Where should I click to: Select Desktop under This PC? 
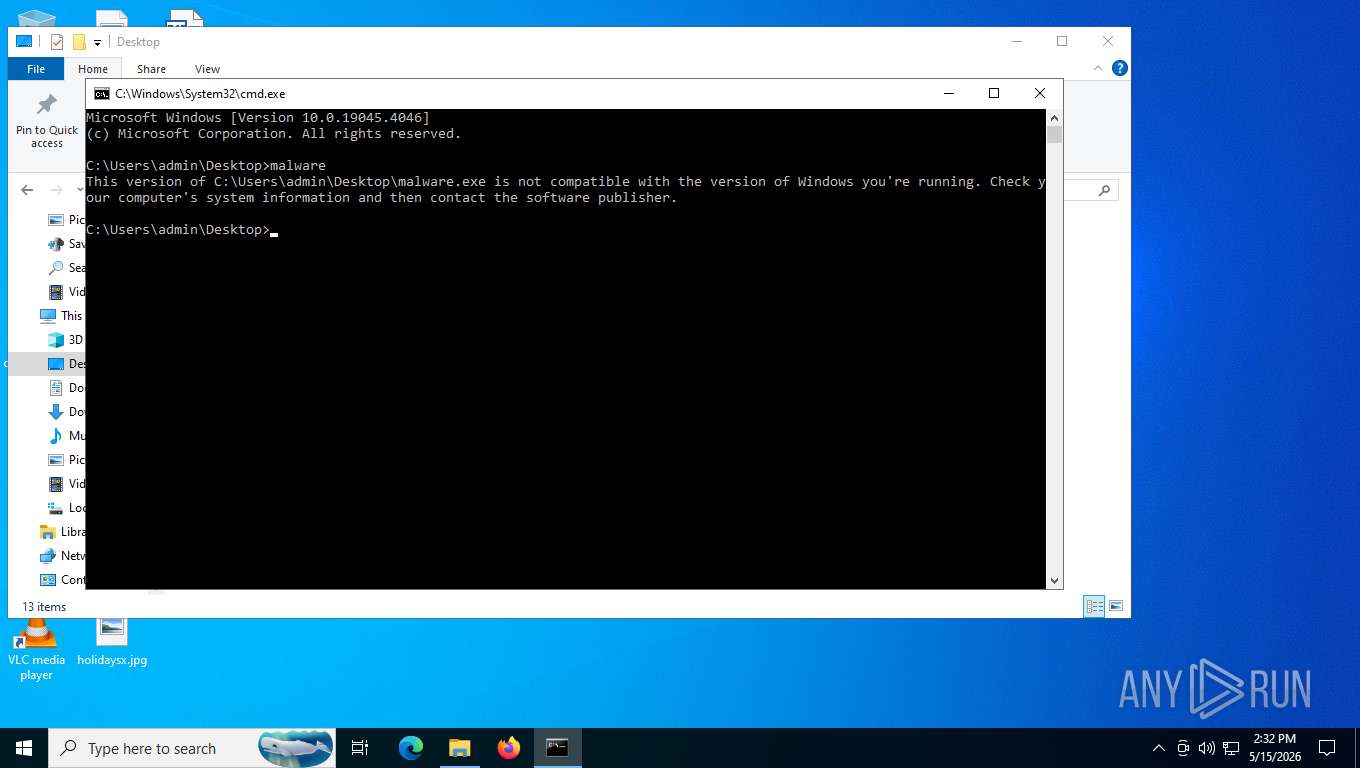pyautogui.click(x=66, y=364)
